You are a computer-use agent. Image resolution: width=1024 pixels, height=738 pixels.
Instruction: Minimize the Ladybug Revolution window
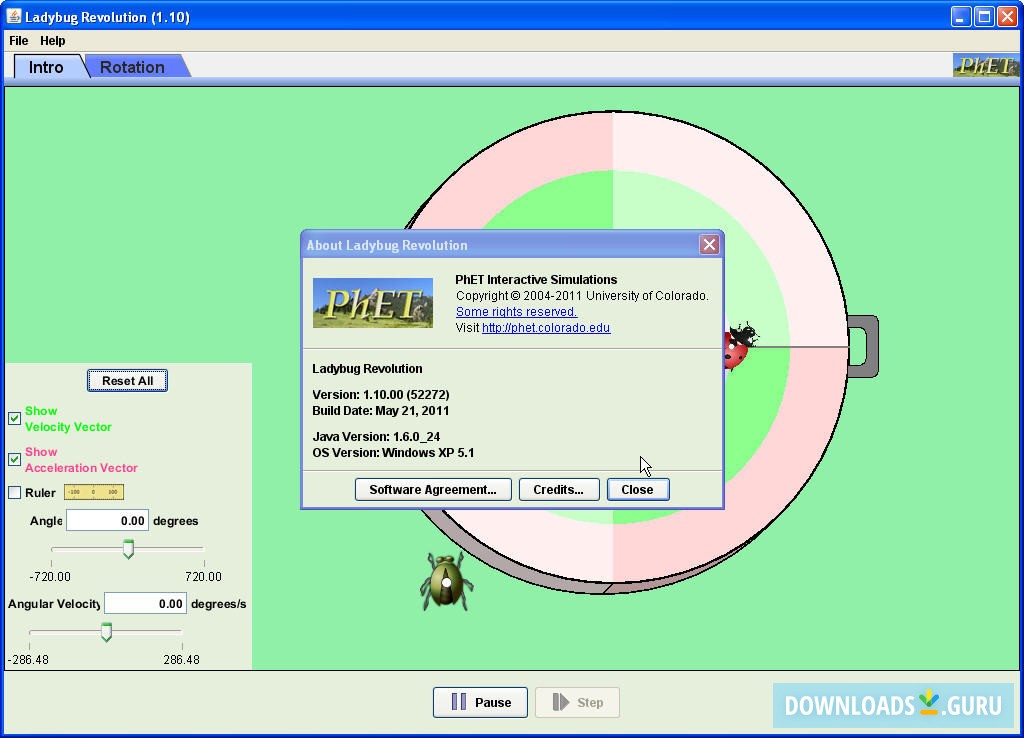tap(960, 16)
